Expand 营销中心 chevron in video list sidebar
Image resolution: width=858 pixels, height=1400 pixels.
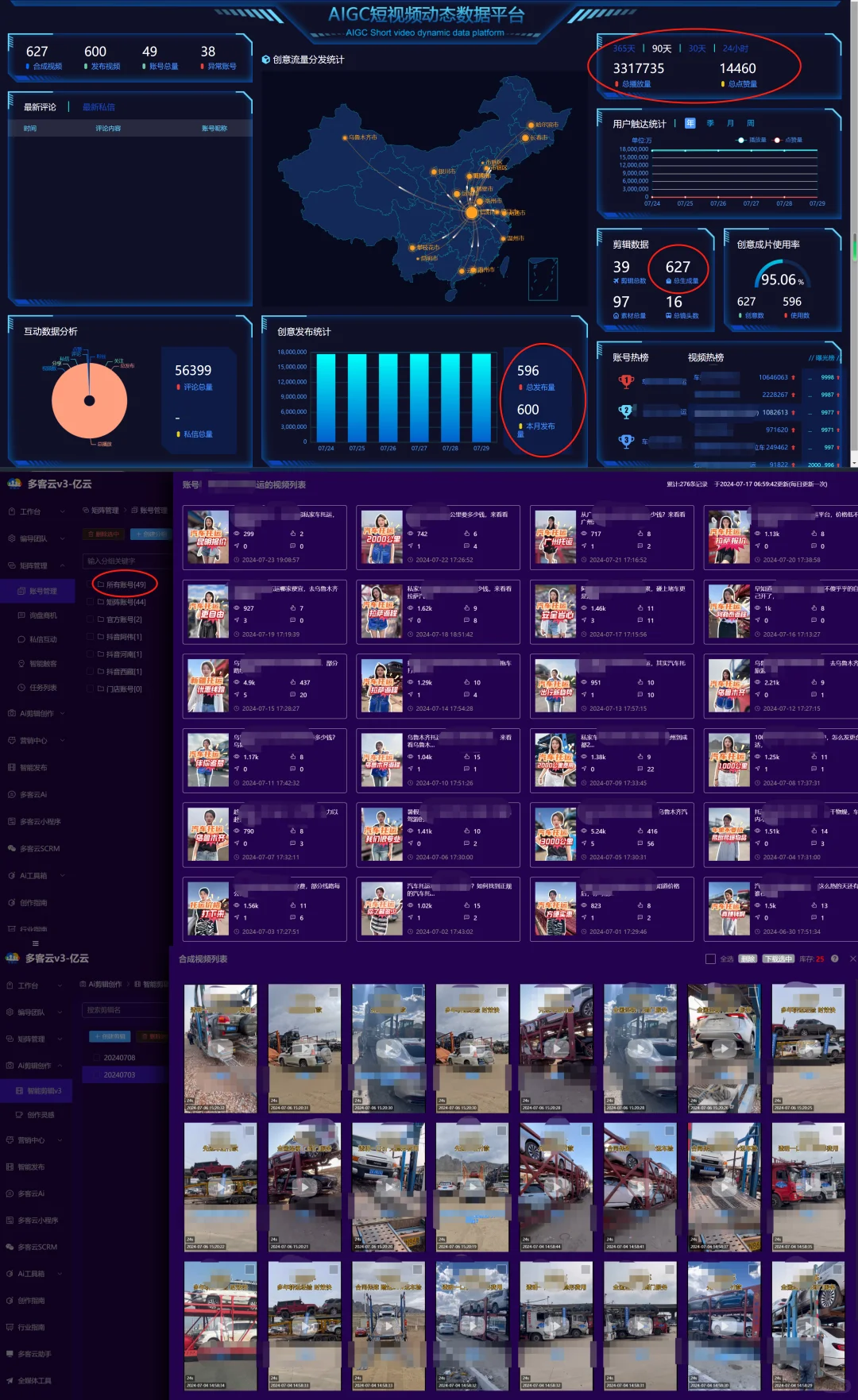click(60, 1140)
